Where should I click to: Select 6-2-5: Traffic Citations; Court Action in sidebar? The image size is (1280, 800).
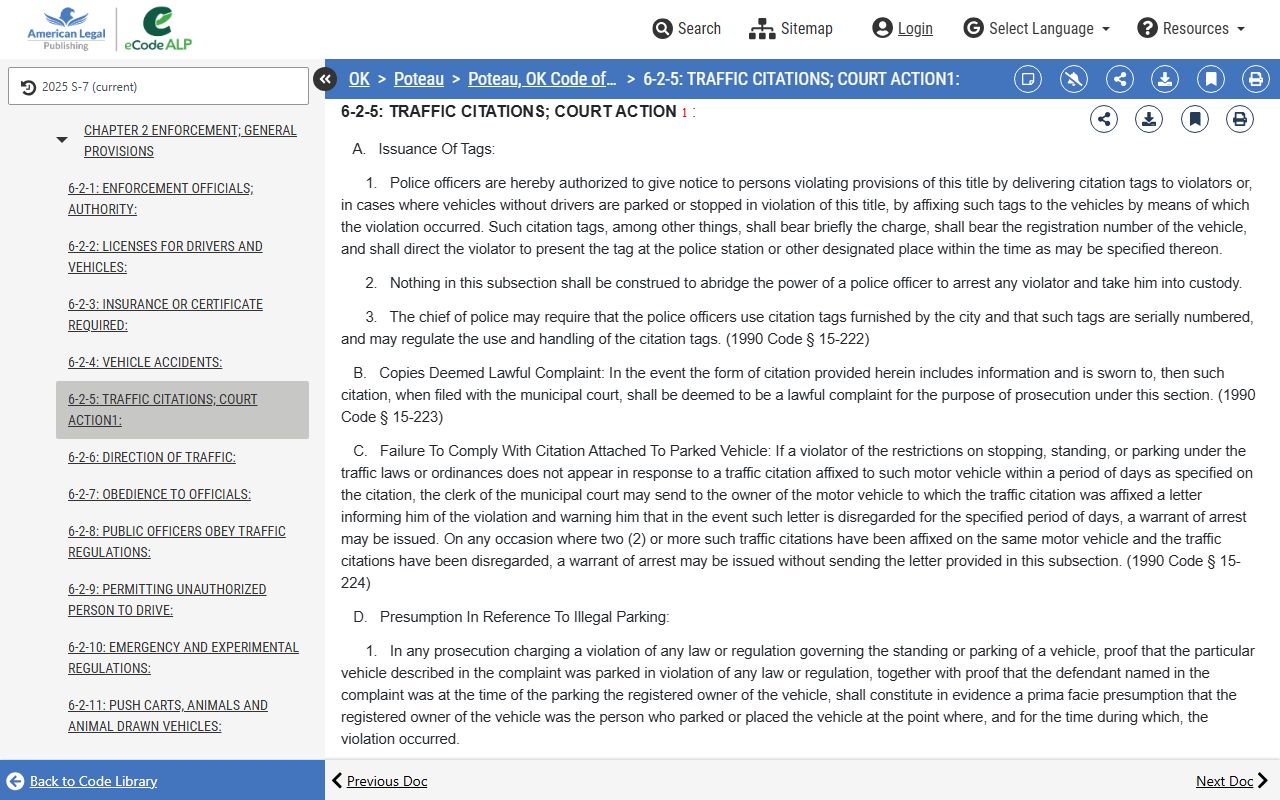tap(182, 410)
